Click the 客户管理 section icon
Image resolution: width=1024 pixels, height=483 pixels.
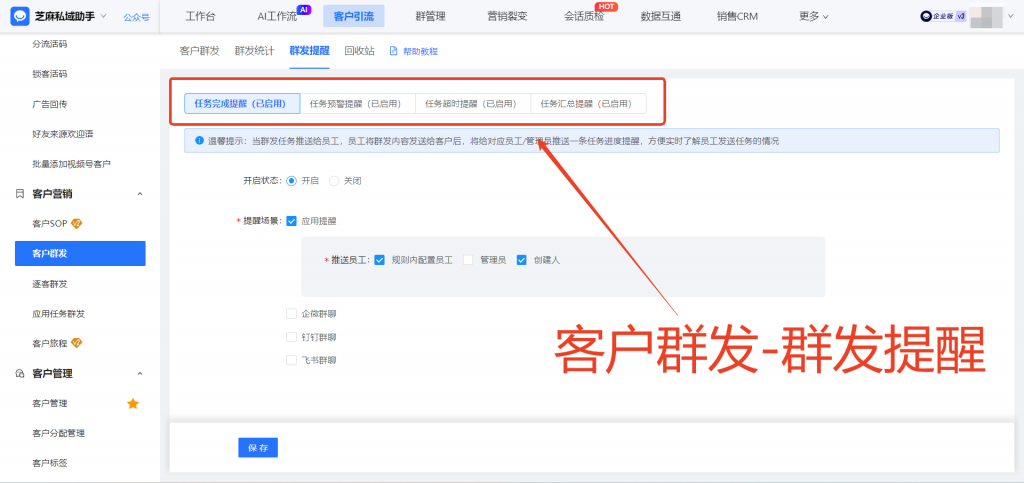(20, 373)
